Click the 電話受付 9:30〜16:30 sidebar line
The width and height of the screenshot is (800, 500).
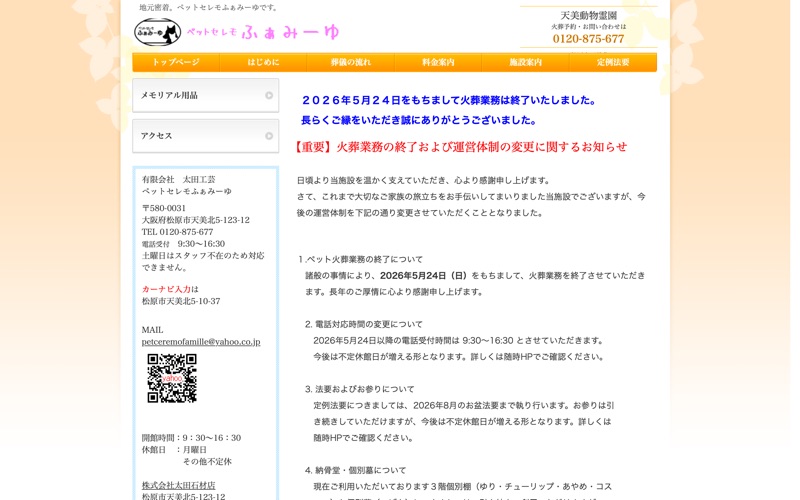[x=183, y=244]
